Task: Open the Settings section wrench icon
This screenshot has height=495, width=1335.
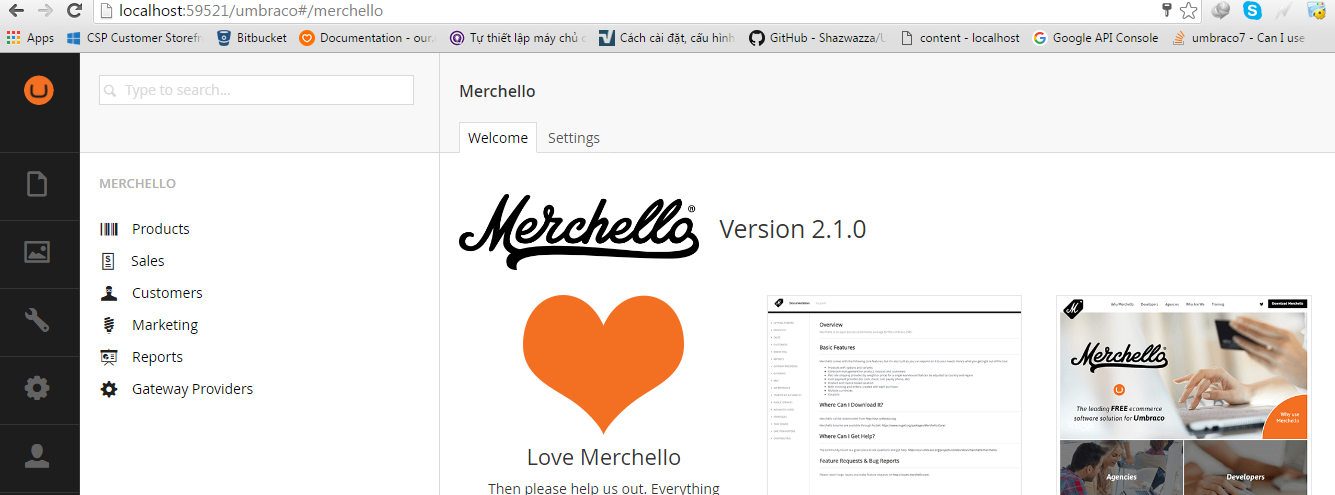Action: 37,320
